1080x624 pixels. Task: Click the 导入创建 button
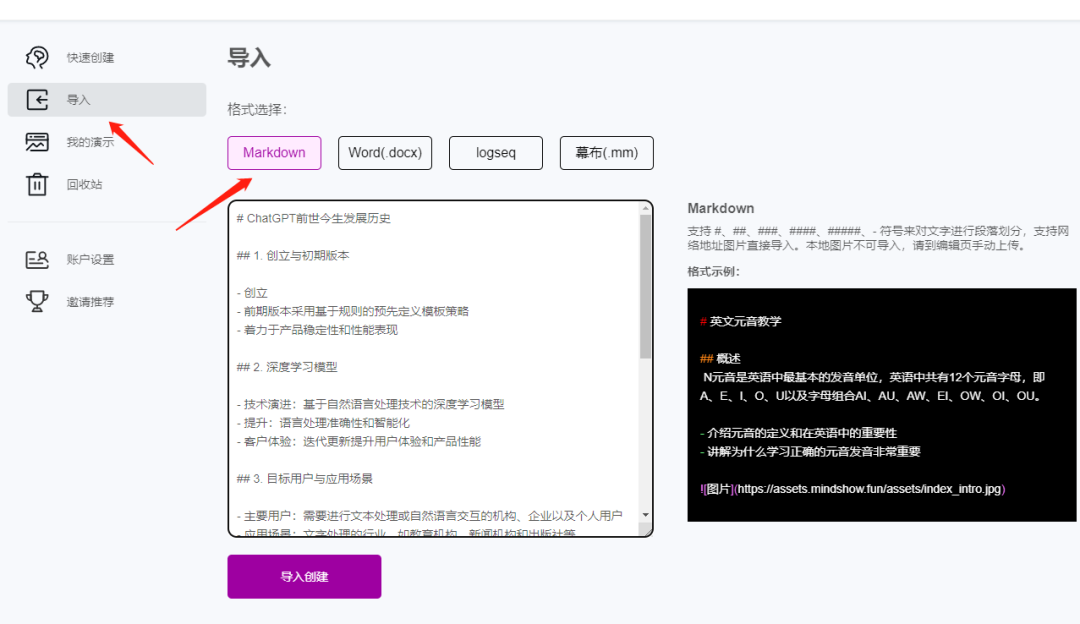point(304,576)
